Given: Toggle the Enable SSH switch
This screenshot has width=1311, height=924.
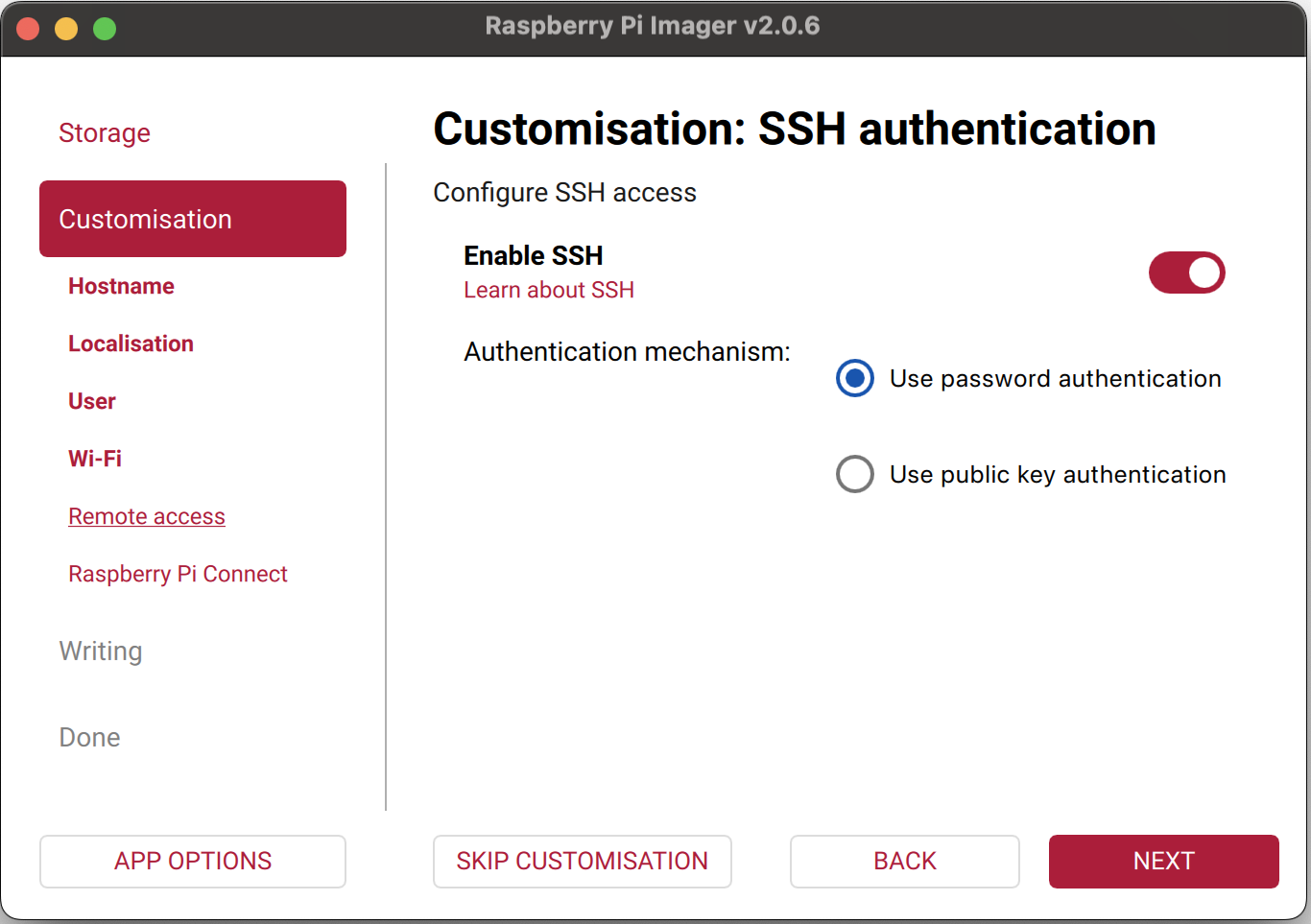Looking at the screenshot, I should click(1186, 272).
